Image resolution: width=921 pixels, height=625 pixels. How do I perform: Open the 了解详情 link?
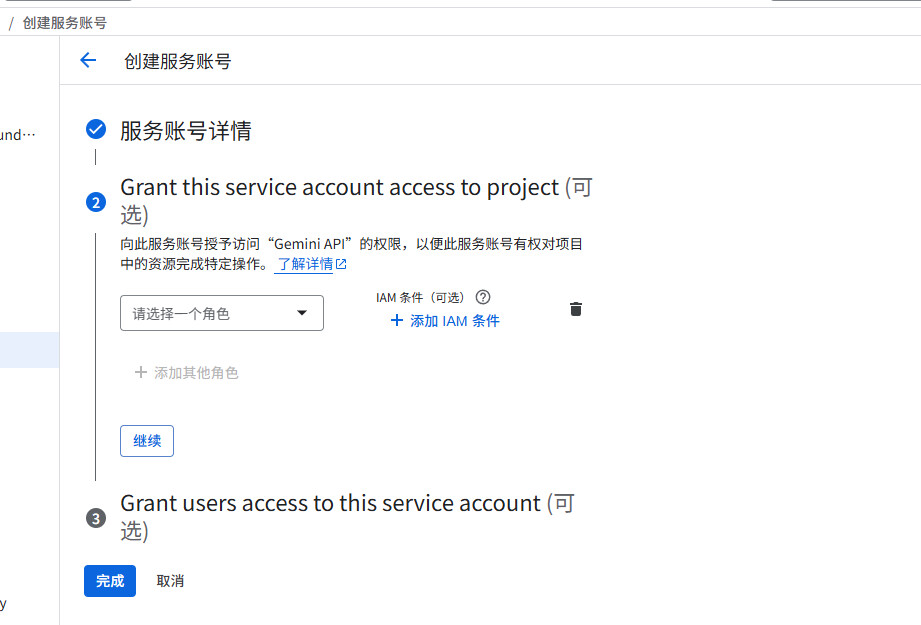(305, 265)
